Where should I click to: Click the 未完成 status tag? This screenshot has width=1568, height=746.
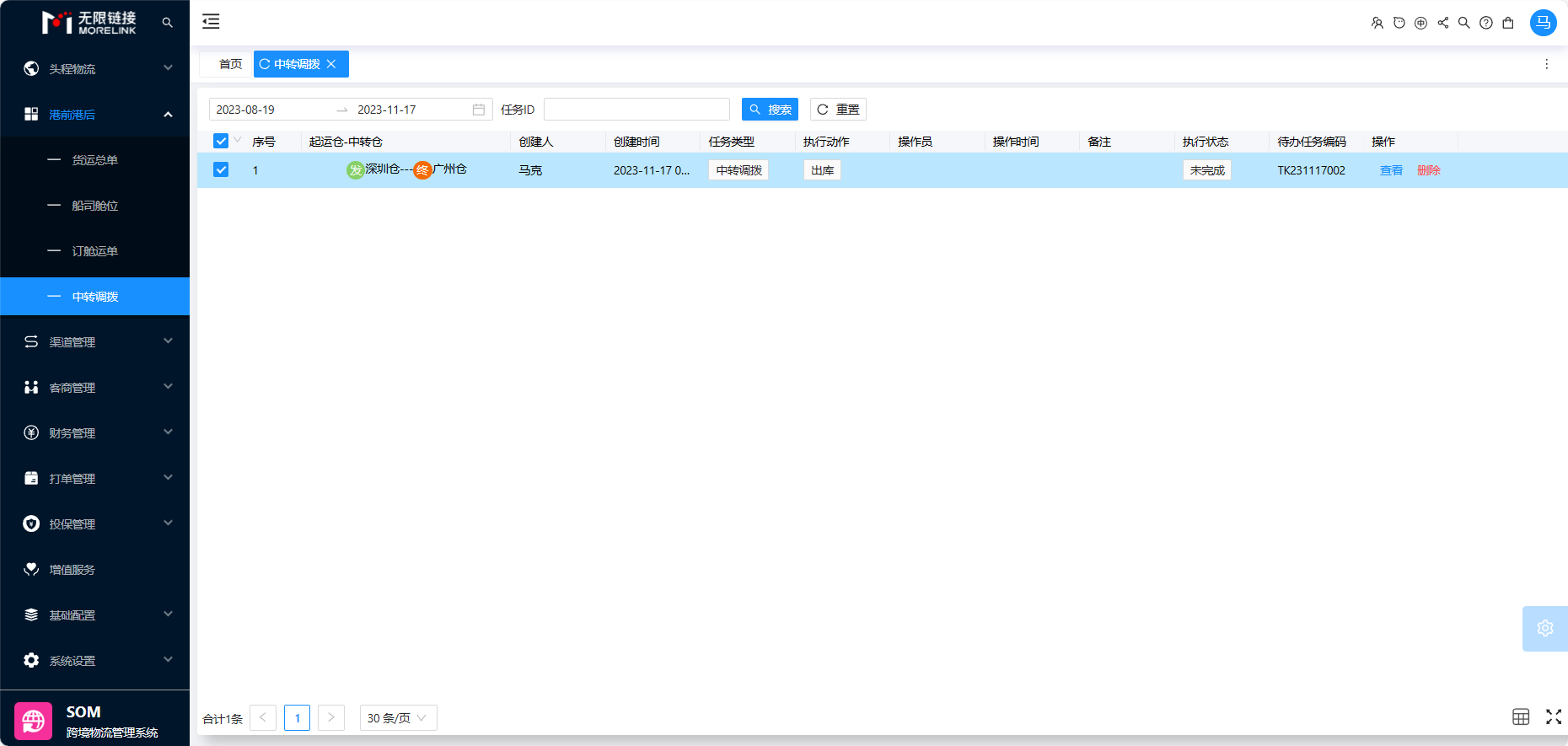[1207, 170]
